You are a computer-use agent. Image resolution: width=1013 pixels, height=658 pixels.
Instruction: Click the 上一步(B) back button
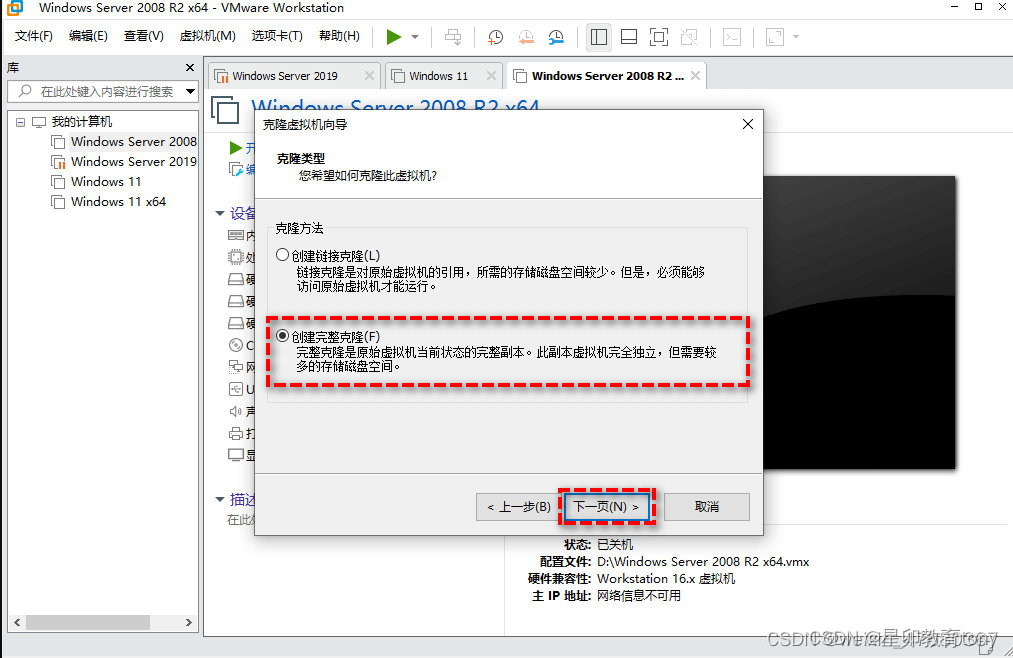click(518, 507)
